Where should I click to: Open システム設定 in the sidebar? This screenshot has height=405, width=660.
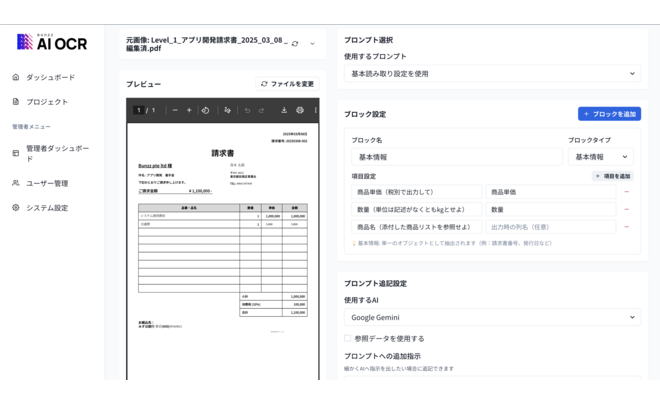tap(47, 208)
